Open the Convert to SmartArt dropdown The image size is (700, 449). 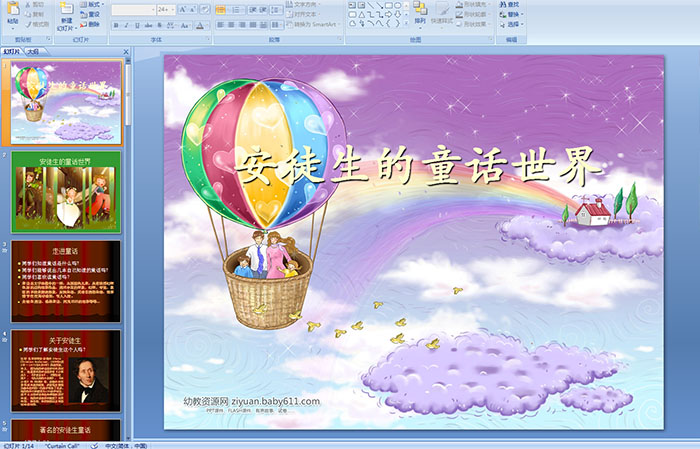pos(313,24)
